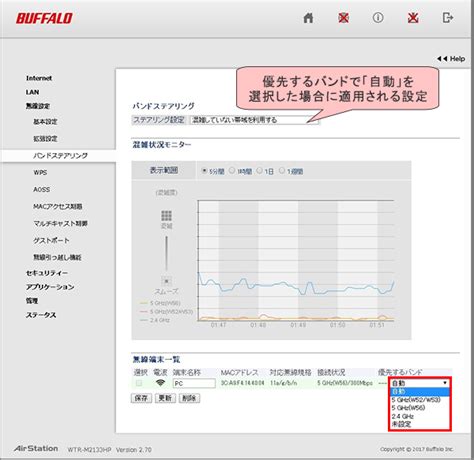Click the device name field containing PC
This screenshot has height=460, width=474.
[194, 383]
